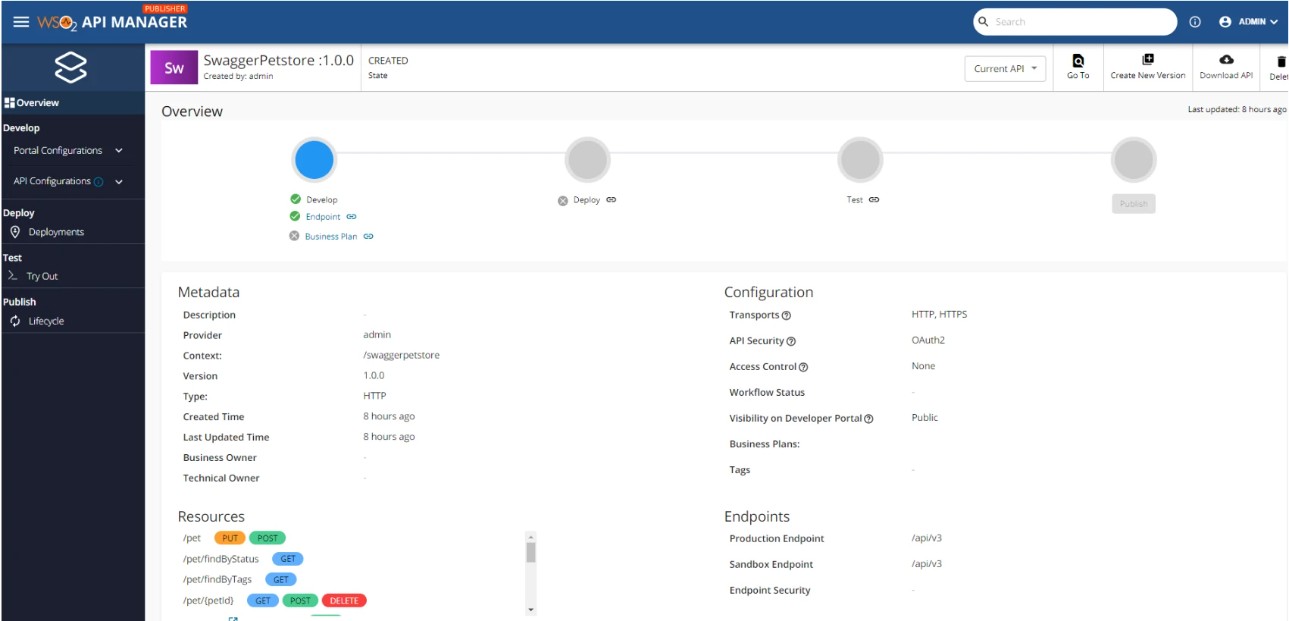Screen dimensions: 1289x621
Task: Click the link icon beside Endpoint
Action: pyautogui.click(x=351, y=217)
